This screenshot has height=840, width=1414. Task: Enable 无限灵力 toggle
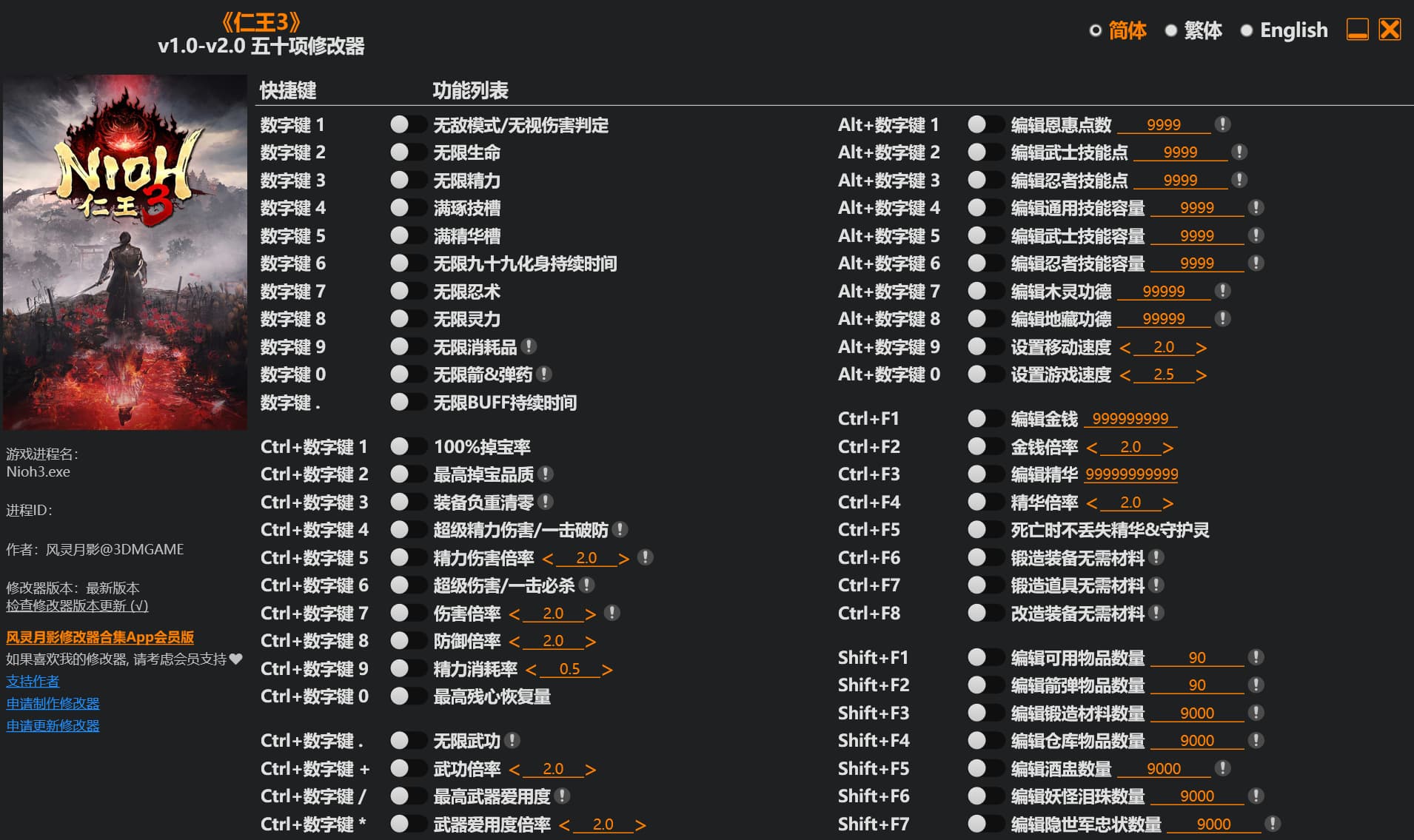(x=408, y=318)
